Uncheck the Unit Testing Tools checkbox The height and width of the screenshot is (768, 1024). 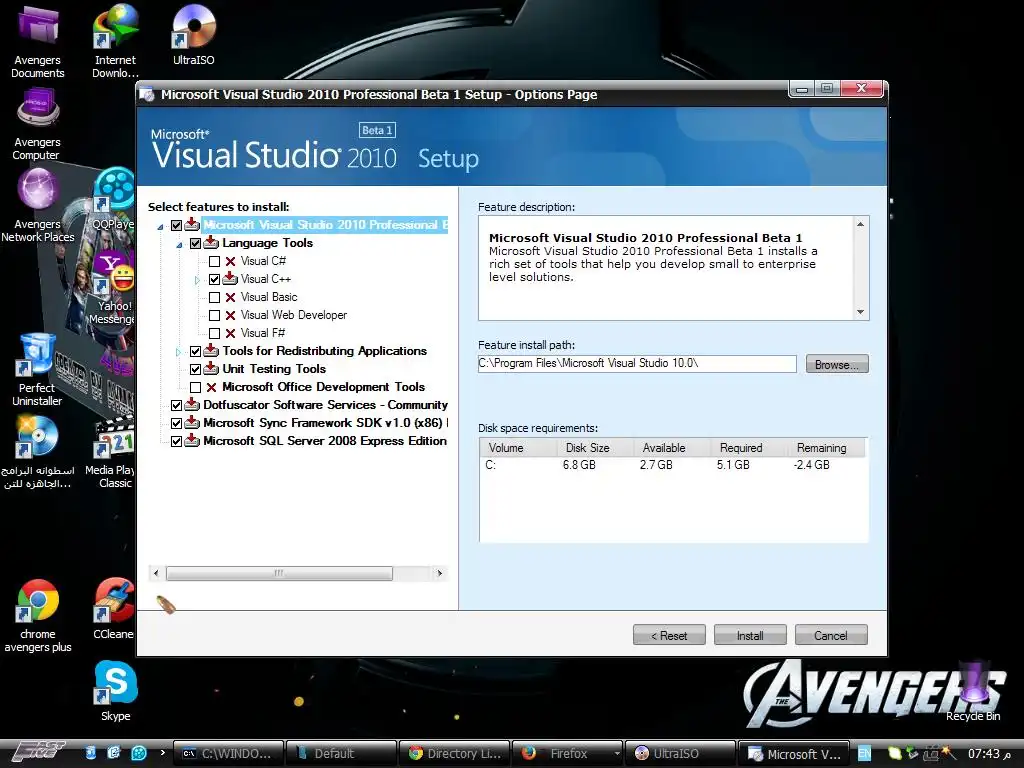[x=195, y=370]
